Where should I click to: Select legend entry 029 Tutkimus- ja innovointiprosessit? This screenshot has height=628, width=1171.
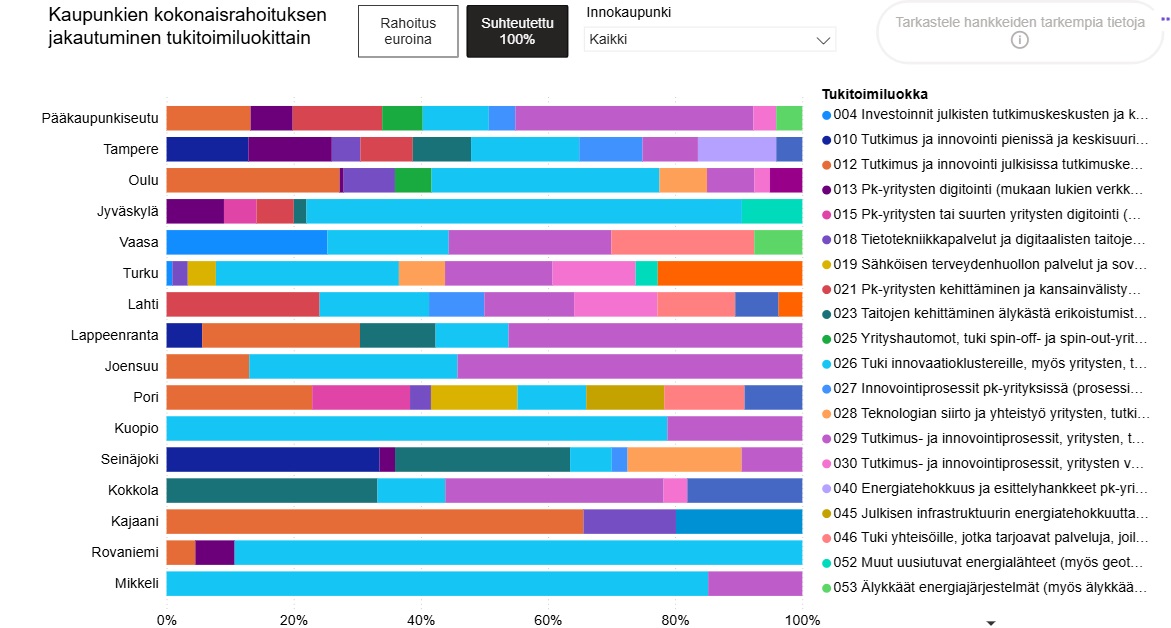[x=990, y=438]
